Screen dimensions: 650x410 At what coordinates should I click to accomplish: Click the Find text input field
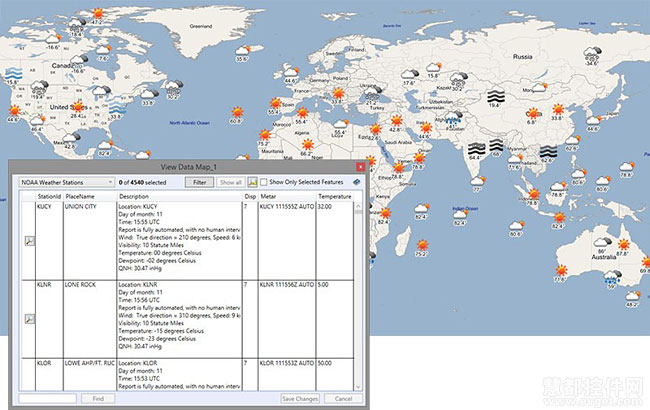48,398
